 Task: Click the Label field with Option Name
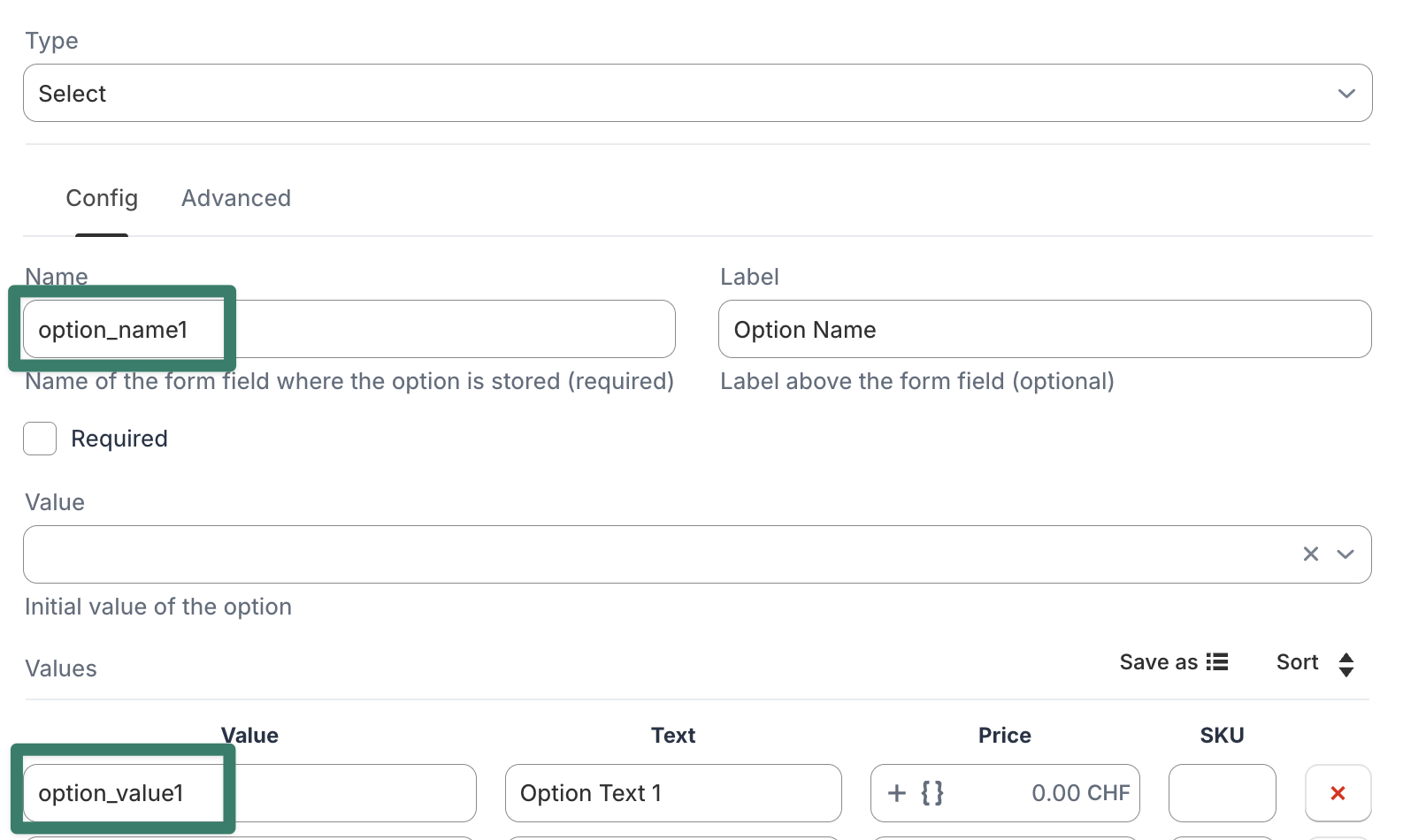[1044, 329]
